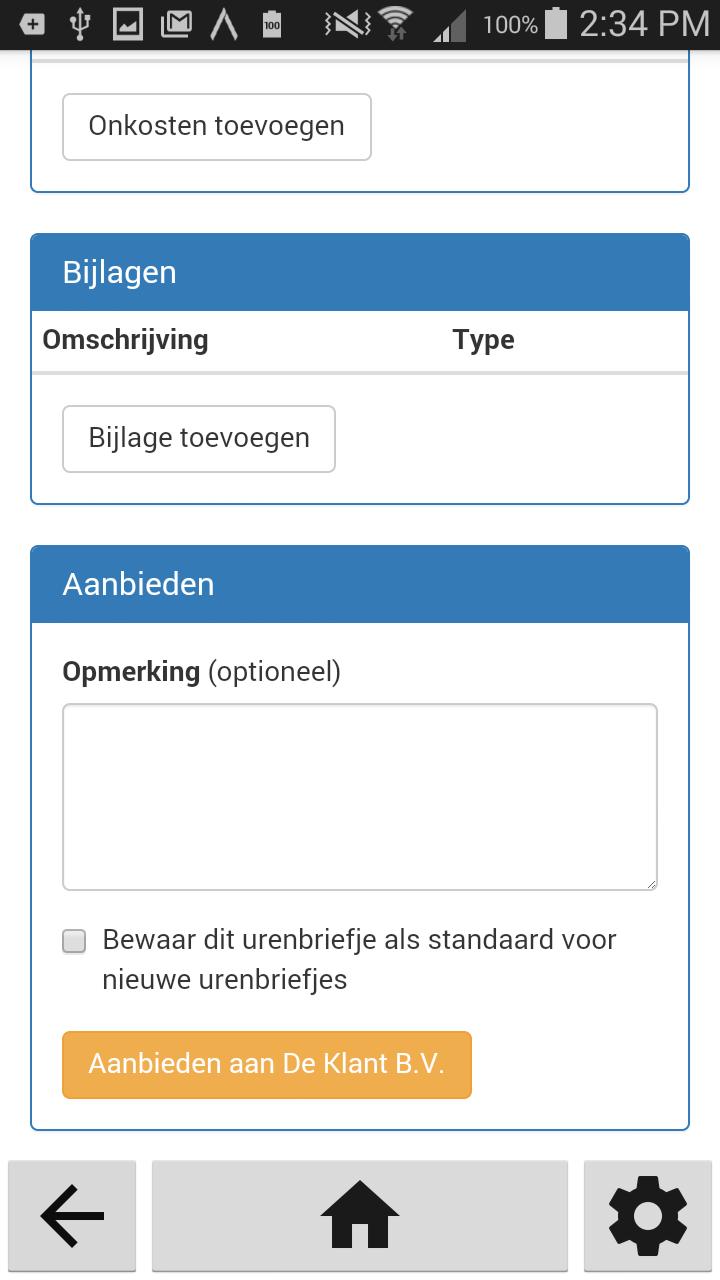Tap the back arrow in bottom bar
This screenshot has height=1280, width=720.
tap(71, 1215)
